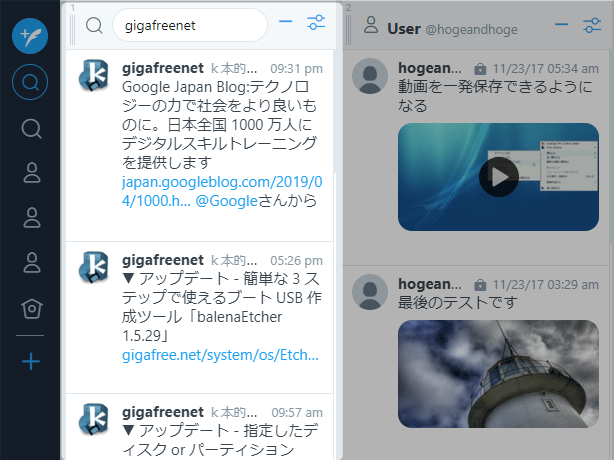Image resolution: width=614 pixels, height=460 pixels.
Task: Select the third user column icon in sidebar
Action: [x=32, y=262]
